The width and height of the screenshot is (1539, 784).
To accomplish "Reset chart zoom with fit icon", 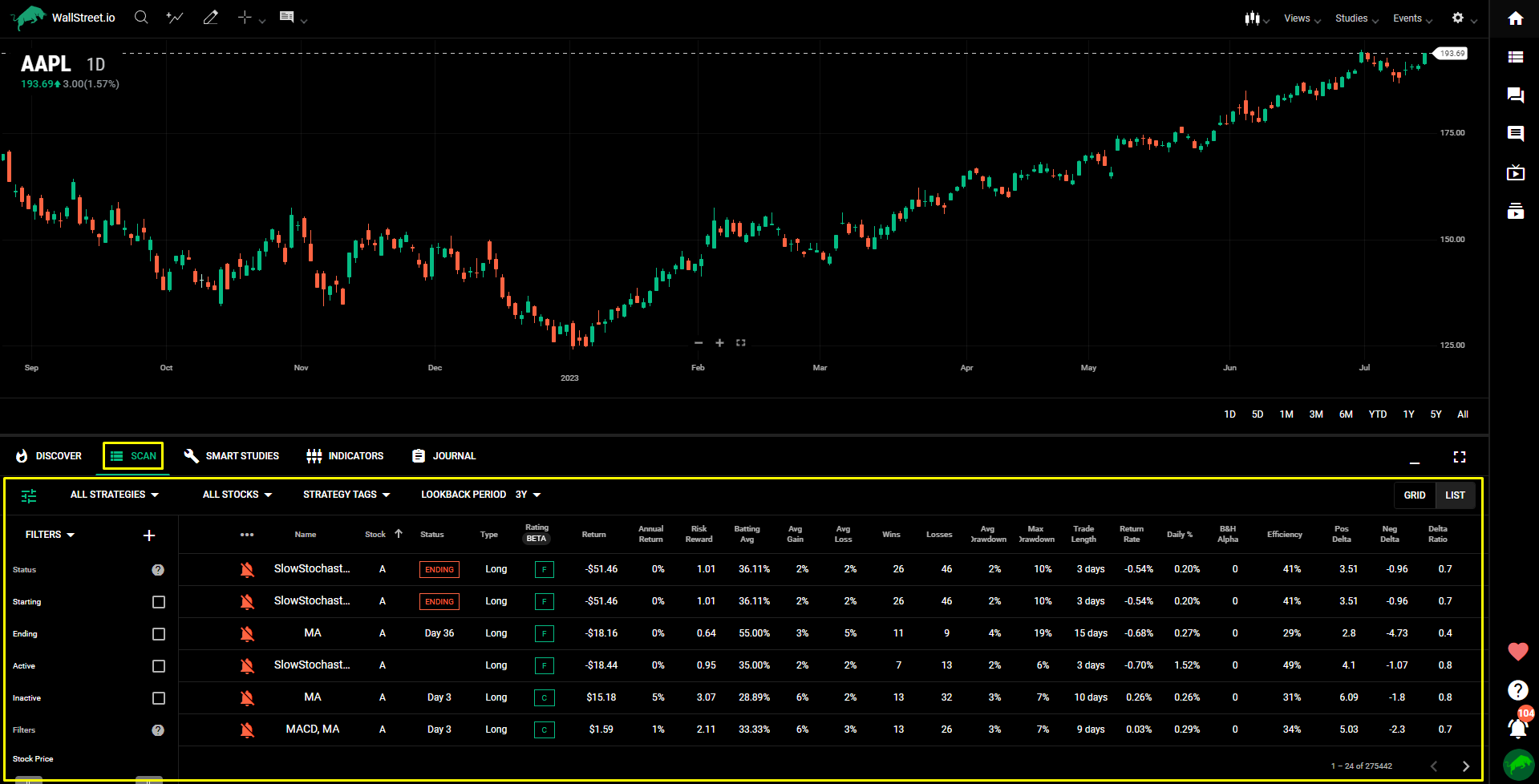I will click(741, 343).
